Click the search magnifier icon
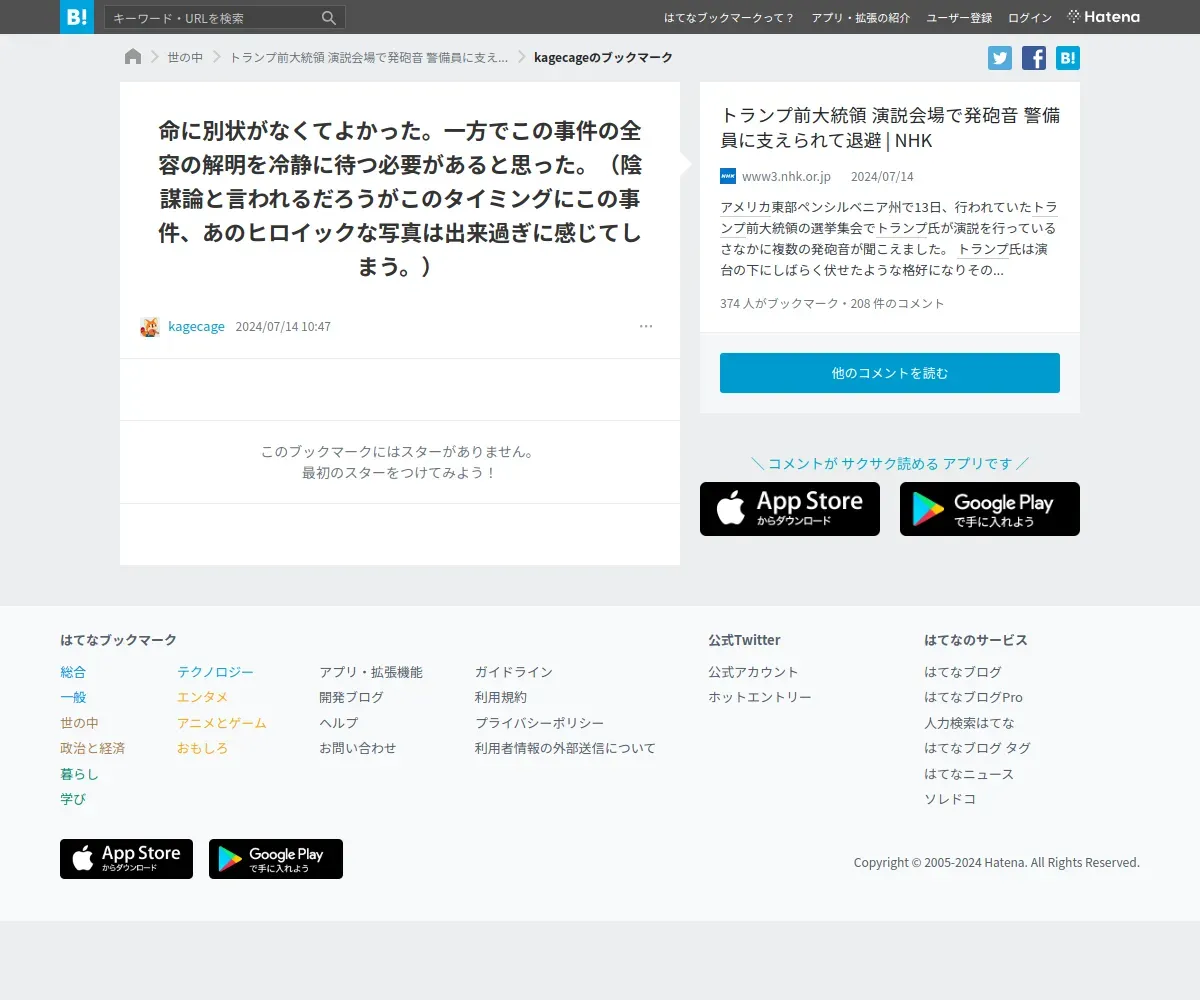The image size is (1200, 1000). (329, 18)
